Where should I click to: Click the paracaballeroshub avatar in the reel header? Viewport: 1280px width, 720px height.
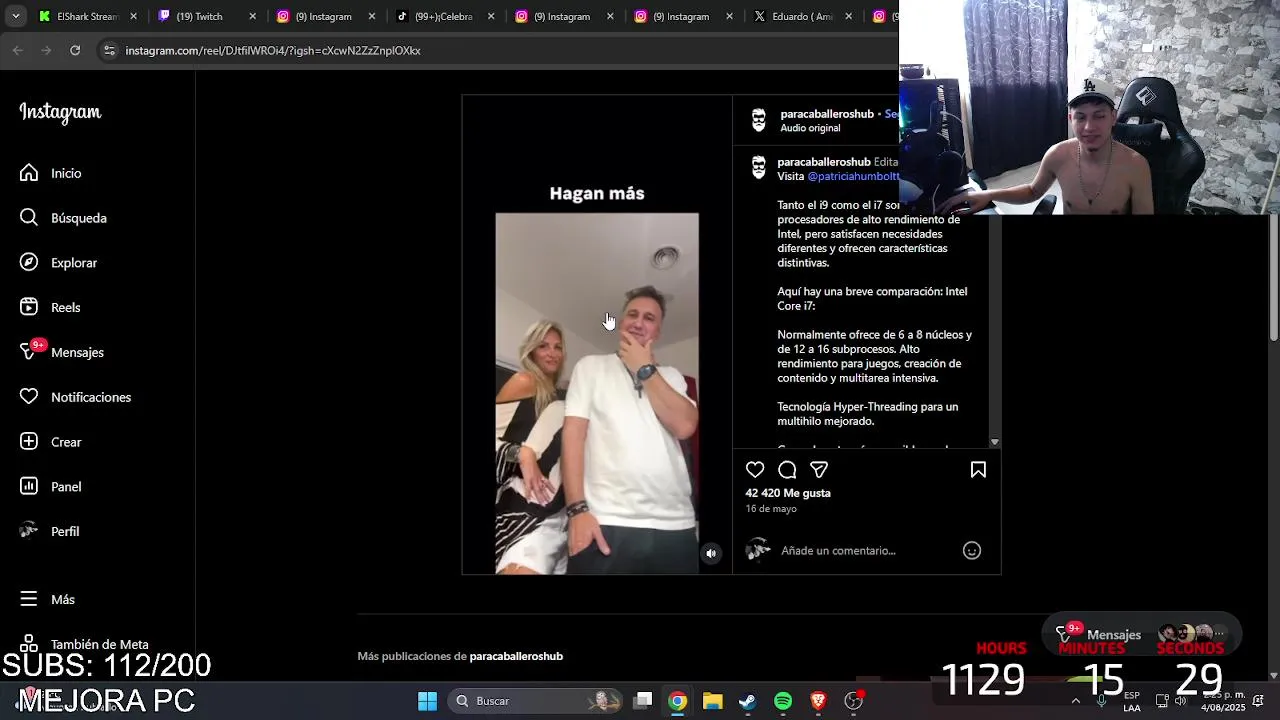[759, 121]
